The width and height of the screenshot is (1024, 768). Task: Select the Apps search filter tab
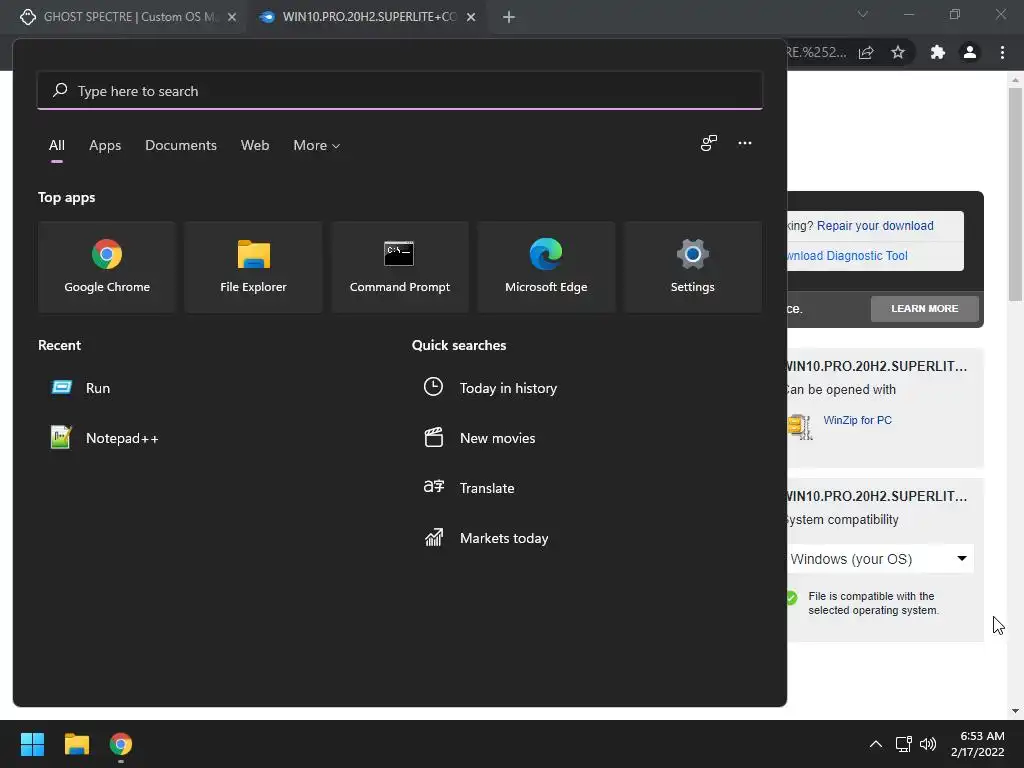pyautogui.click(x=105, y=146)
